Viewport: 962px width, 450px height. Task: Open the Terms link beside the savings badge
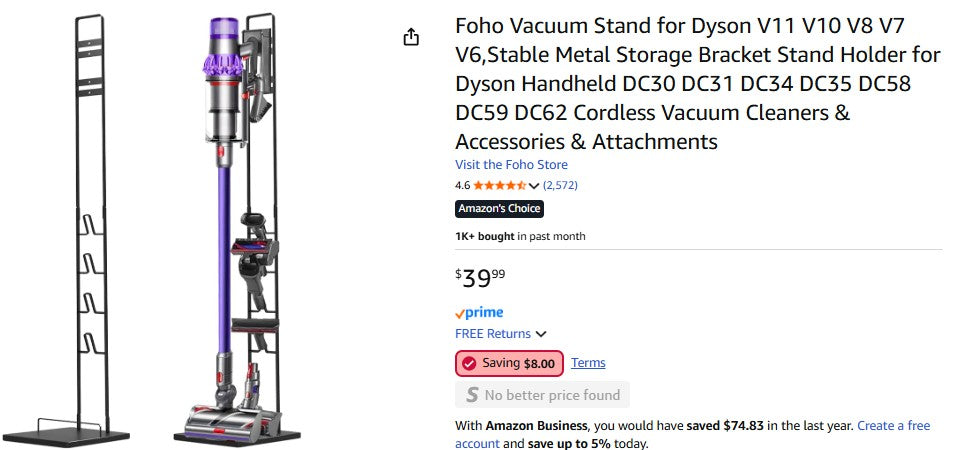tap(588, 363)
